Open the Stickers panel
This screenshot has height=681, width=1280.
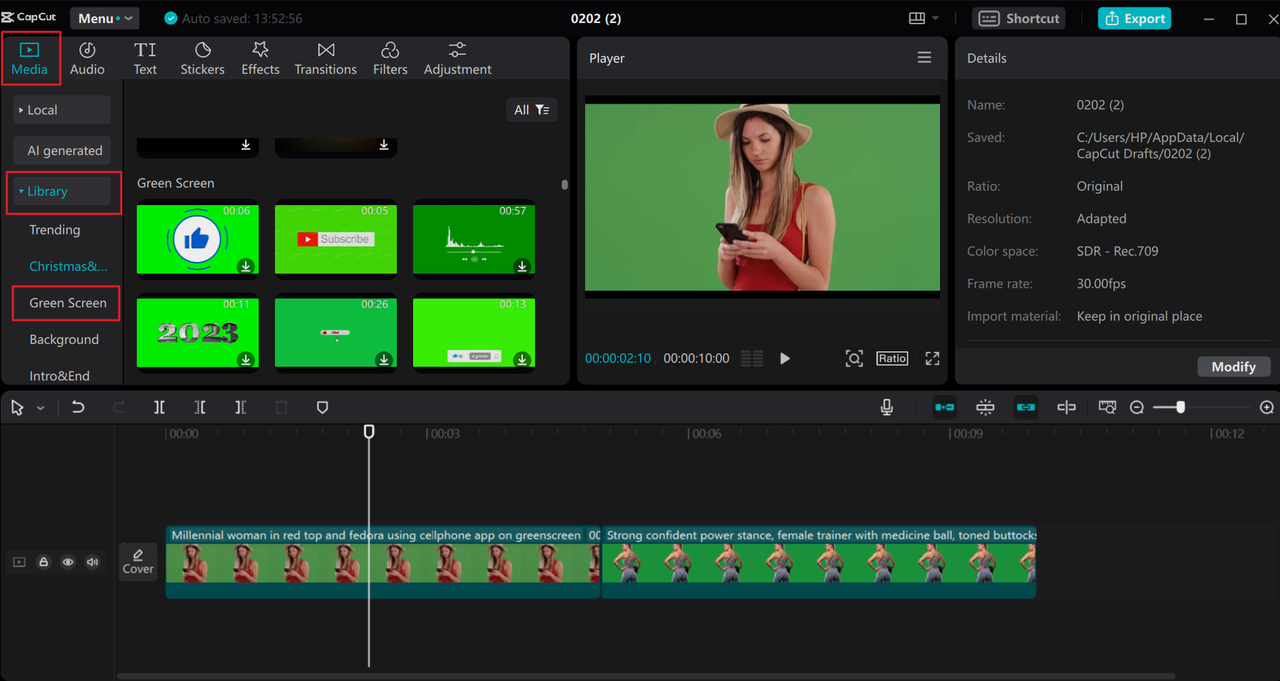click(x=202, y=58)
